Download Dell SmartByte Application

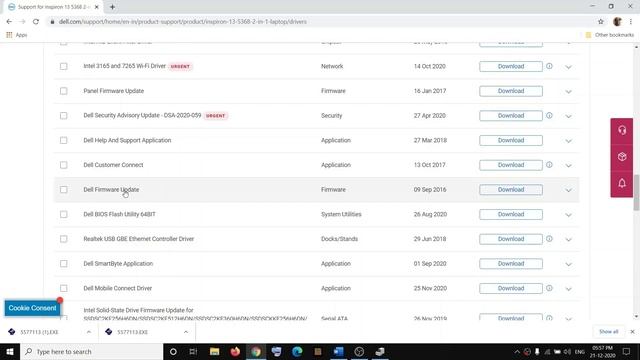[511, 264]
